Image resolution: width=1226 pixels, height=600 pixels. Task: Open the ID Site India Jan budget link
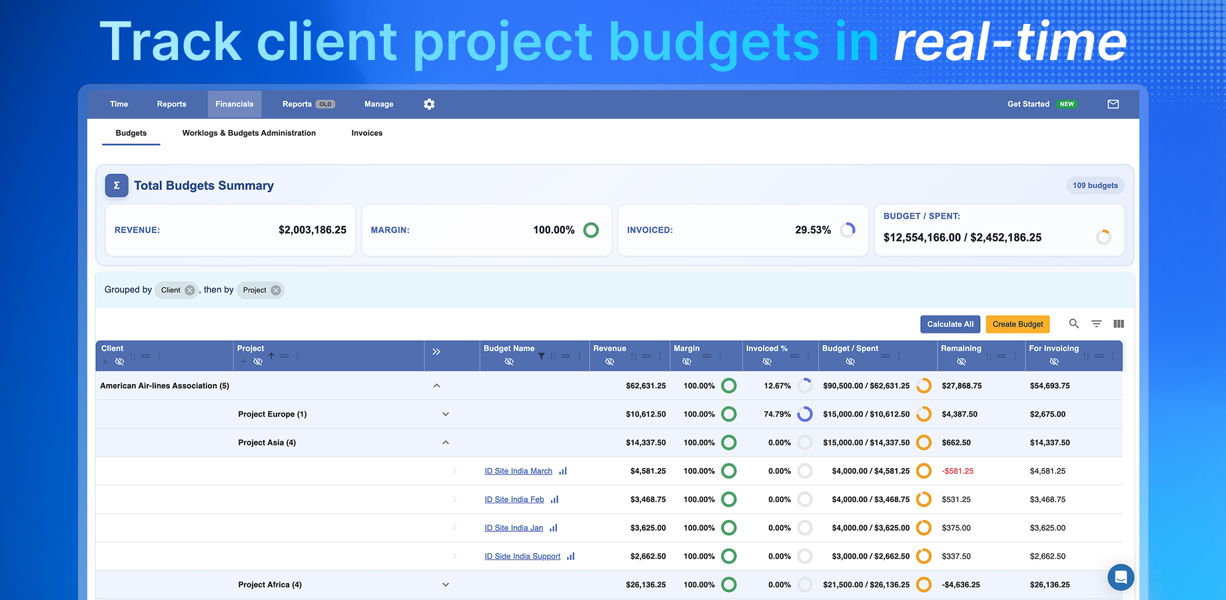tap(514, 528)
